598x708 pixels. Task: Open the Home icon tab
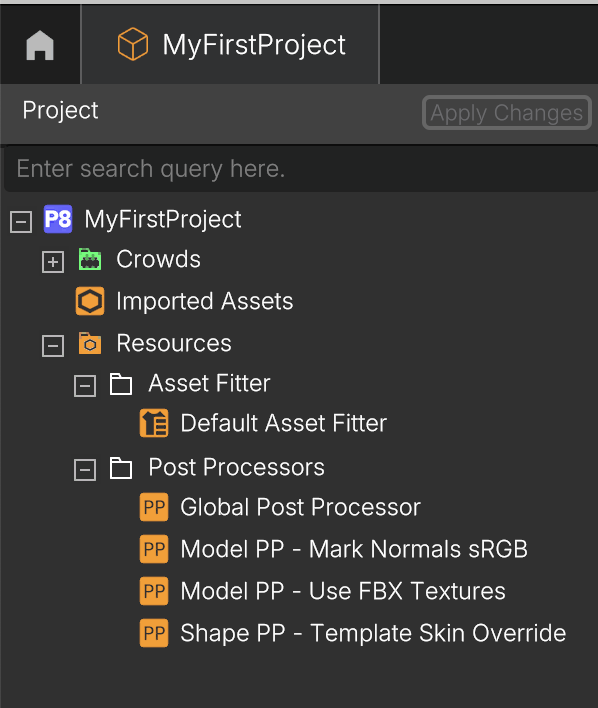[x=40, y=45]
